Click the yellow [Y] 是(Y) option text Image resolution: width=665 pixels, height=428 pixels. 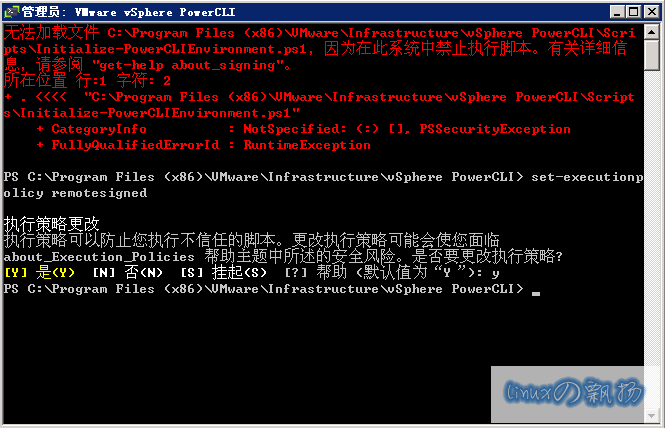39,272
